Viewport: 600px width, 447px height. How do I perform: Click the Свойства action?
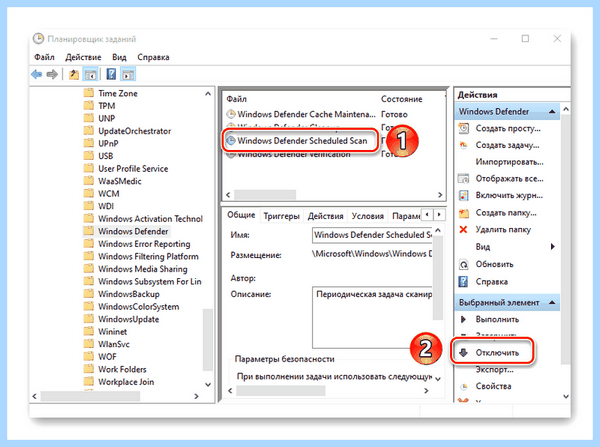point(493,386)
